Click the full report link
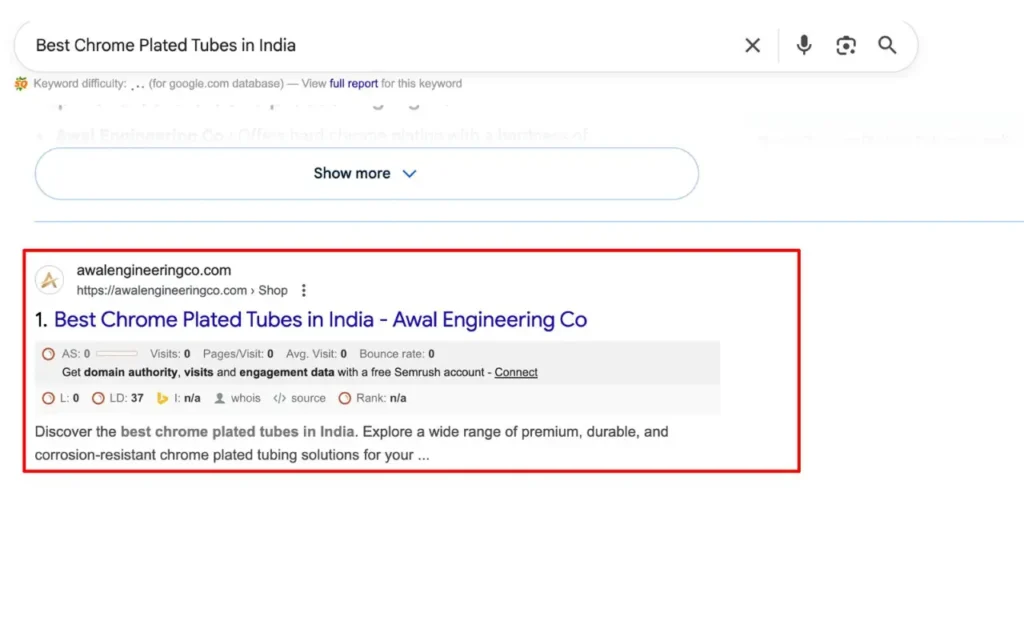The height and width of the screenshot is (637, 1024). coord(354,84)
